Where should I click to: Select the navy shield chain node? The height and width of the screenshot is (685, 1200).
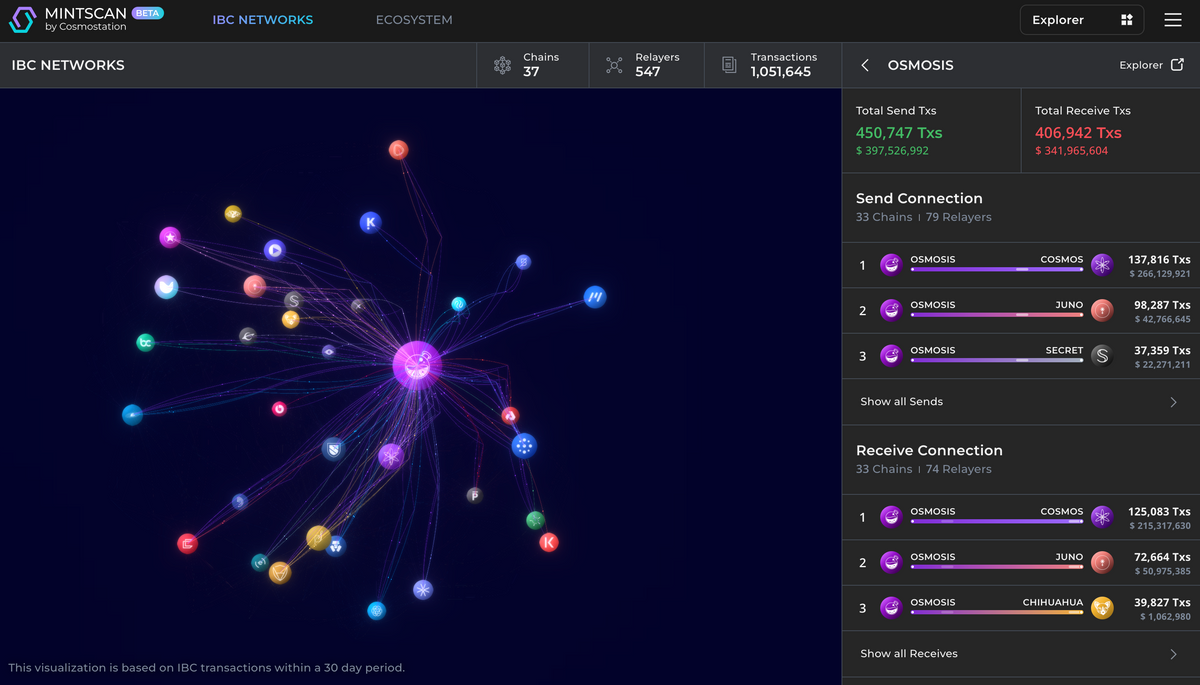333,449
